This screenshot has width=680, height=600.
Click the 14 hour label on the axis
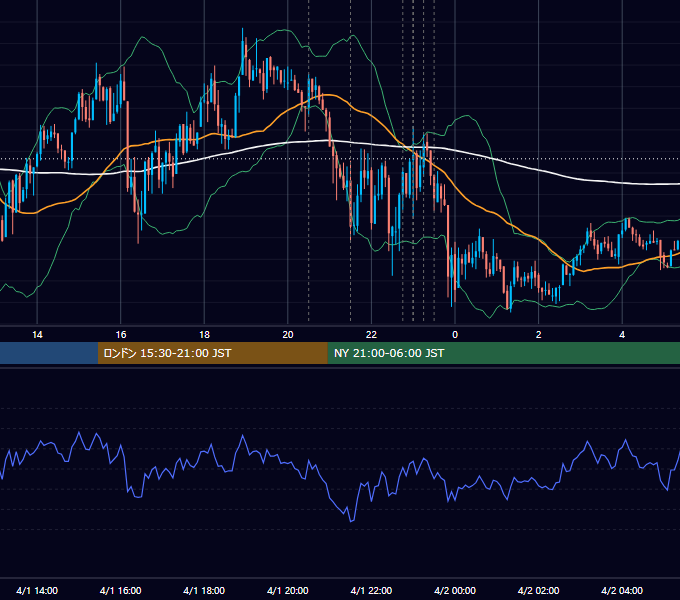37,335
